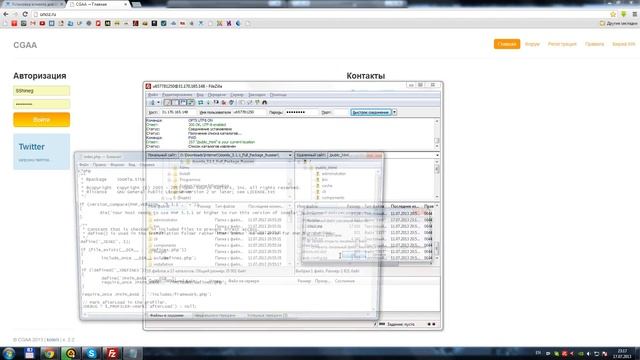Click the message log scrollbar in FileZilla
The image size is (640, 360).
437,134
